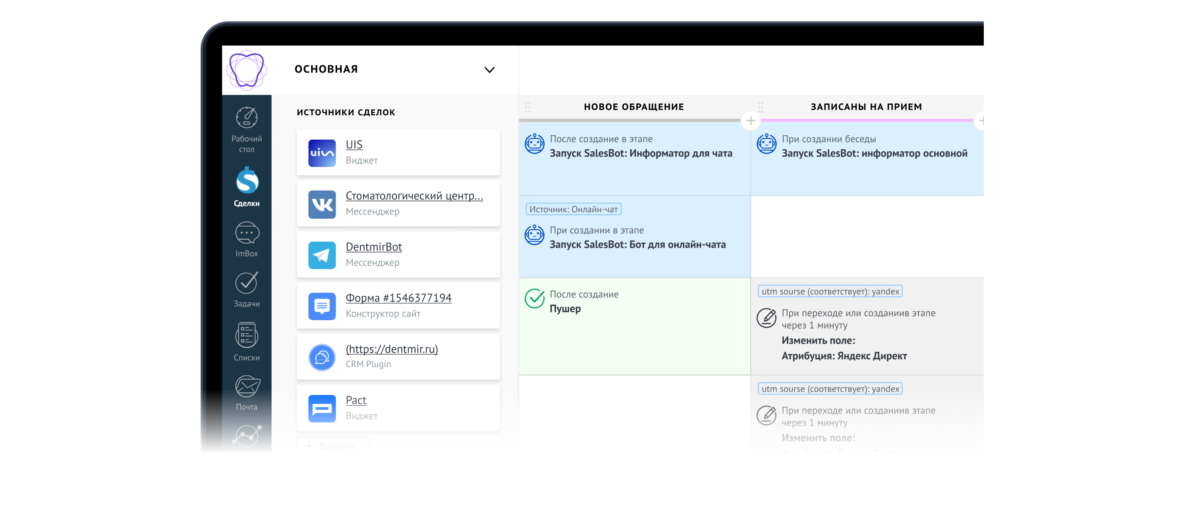Open Запуск SalesBot: Бот для онлайн-чата trigger
Screen dimensions: 1184x529
click(638, 245)
